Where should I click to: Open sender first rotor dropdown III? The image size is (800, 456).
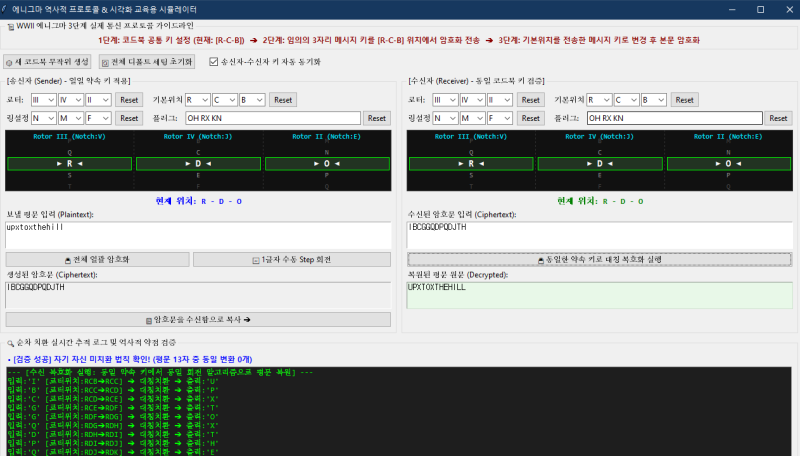[43, 100]
